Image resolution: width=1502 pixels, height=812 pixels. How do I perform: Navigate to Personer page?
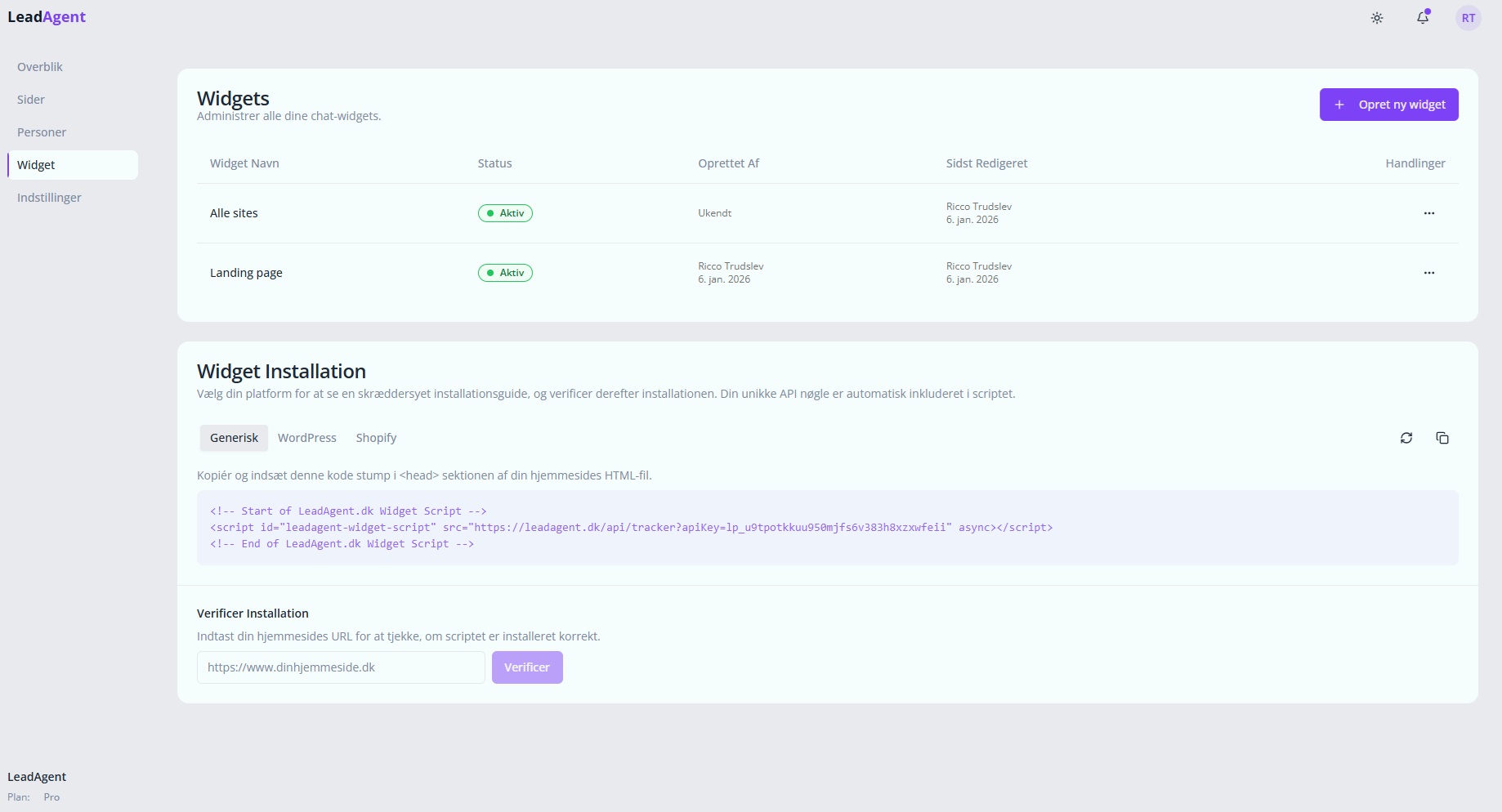click(x=42, y=132)
